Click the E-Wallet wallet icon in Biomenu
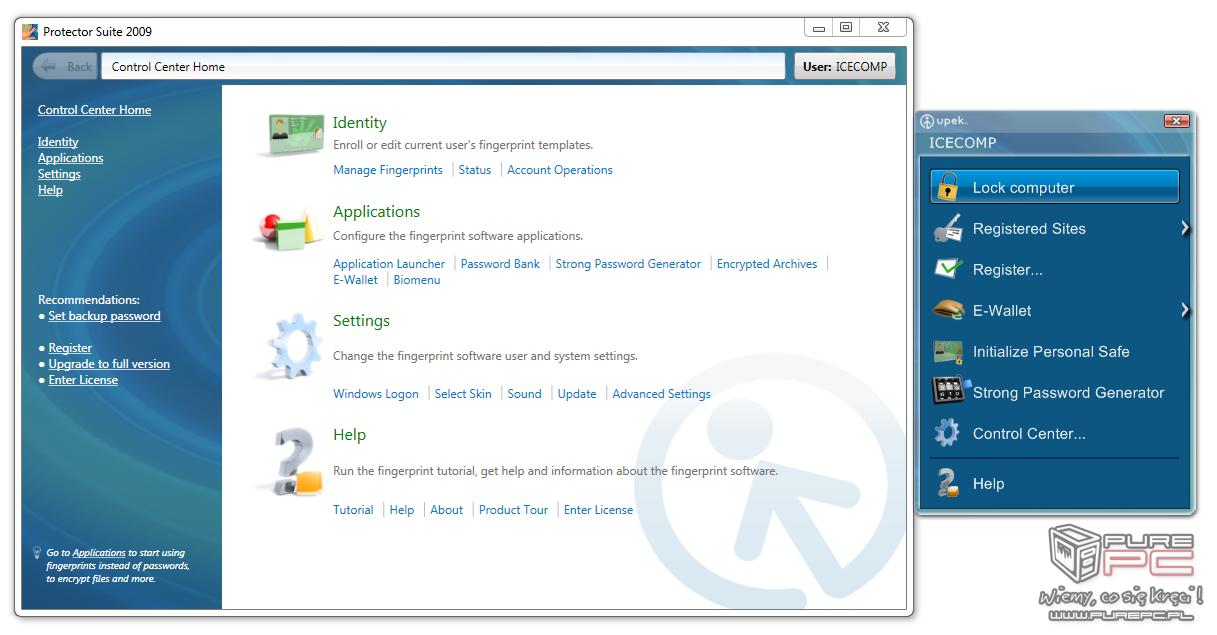This screenshot has width=1217, height=635. click(948, 310)
